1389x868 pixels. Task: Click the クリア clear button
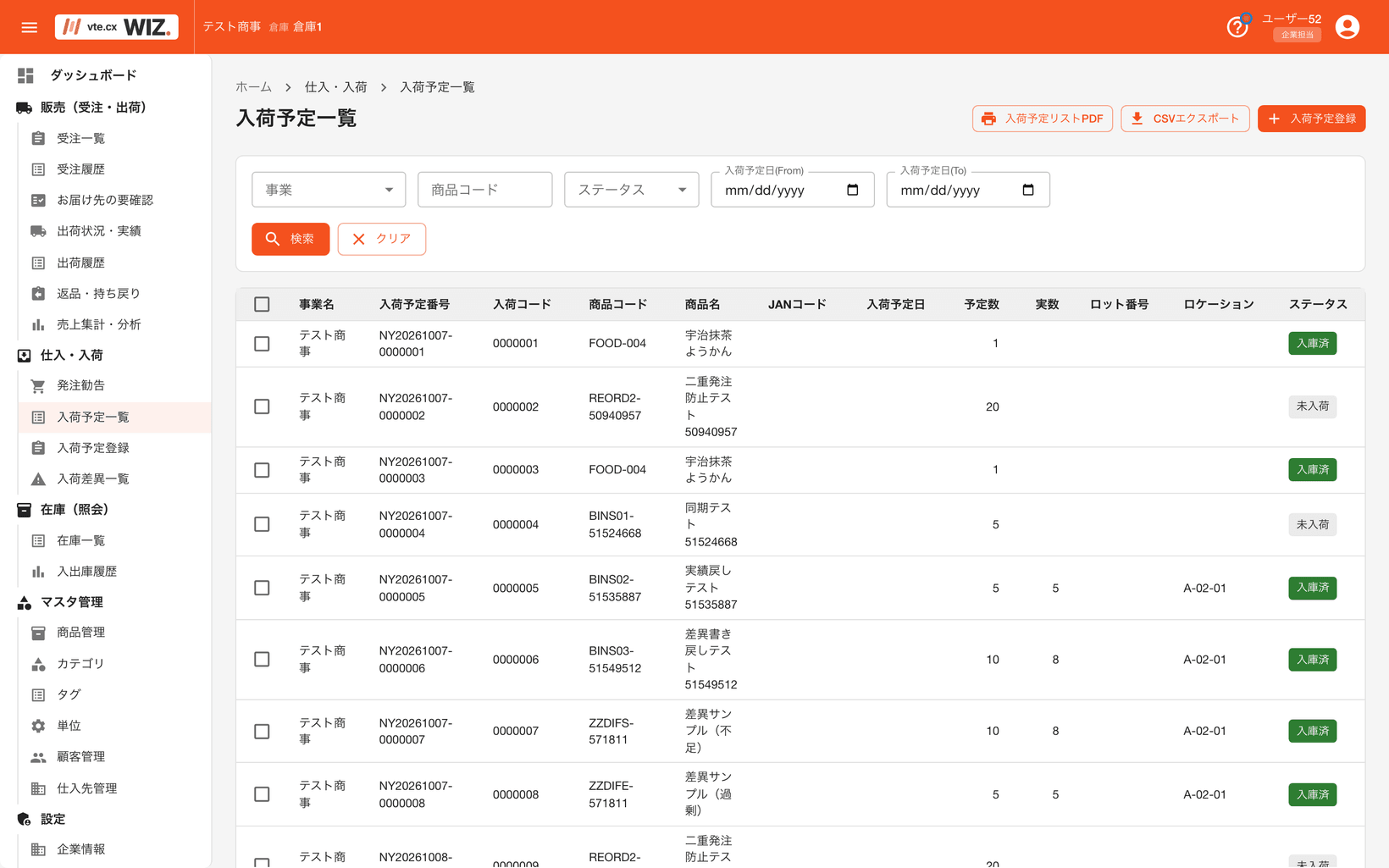pyautogui.click(x=381, y=239)
